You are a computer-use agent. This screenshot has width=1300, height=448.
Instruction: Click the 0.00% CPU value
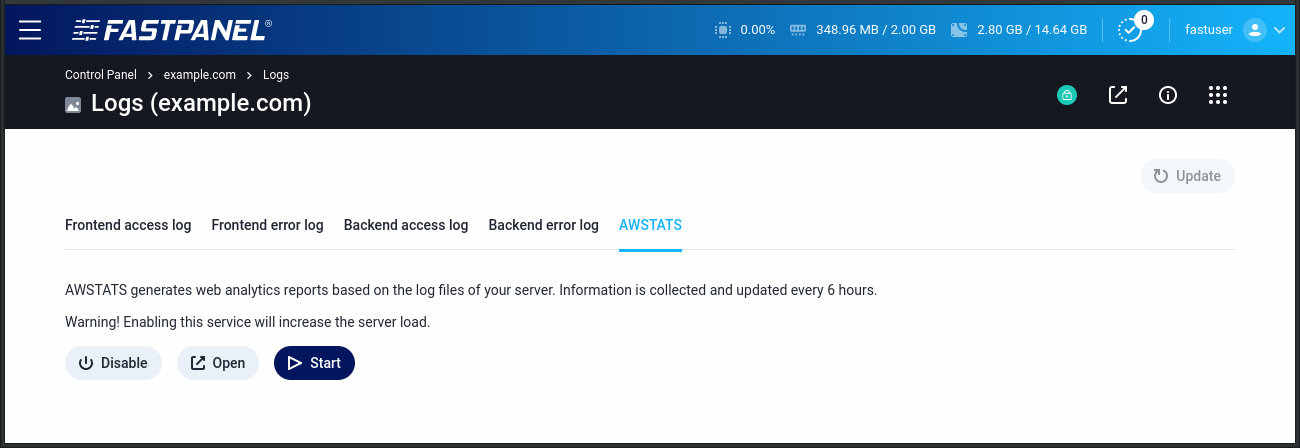click(x=758, y=30)
